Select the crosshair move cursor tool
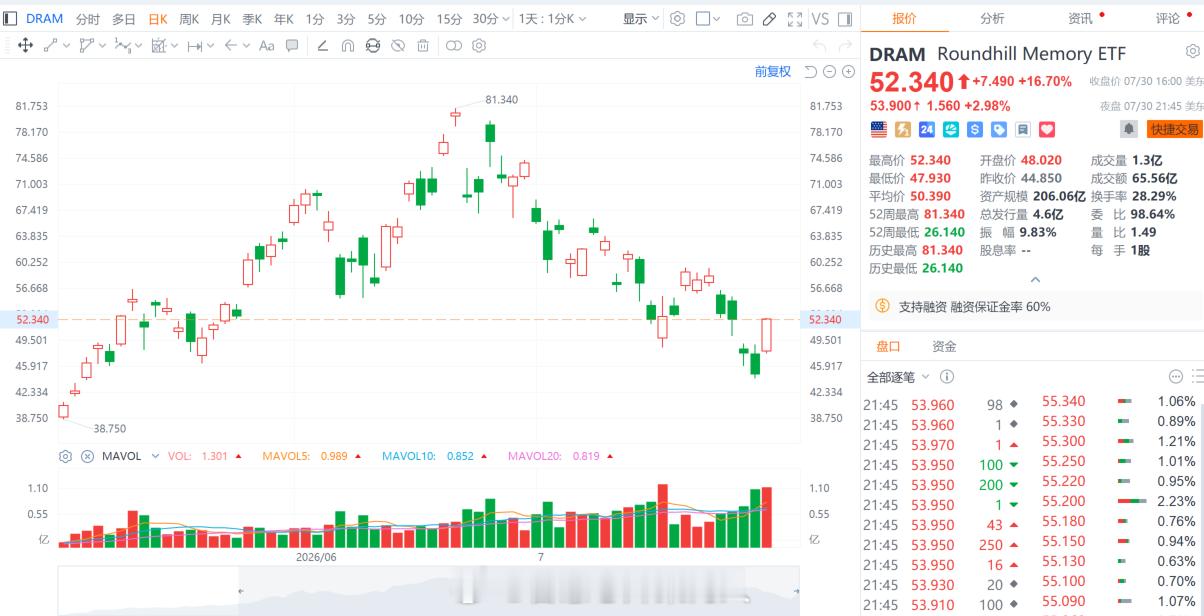Image resolution: width=1204 pixels, height=616 pixels. 25,45
